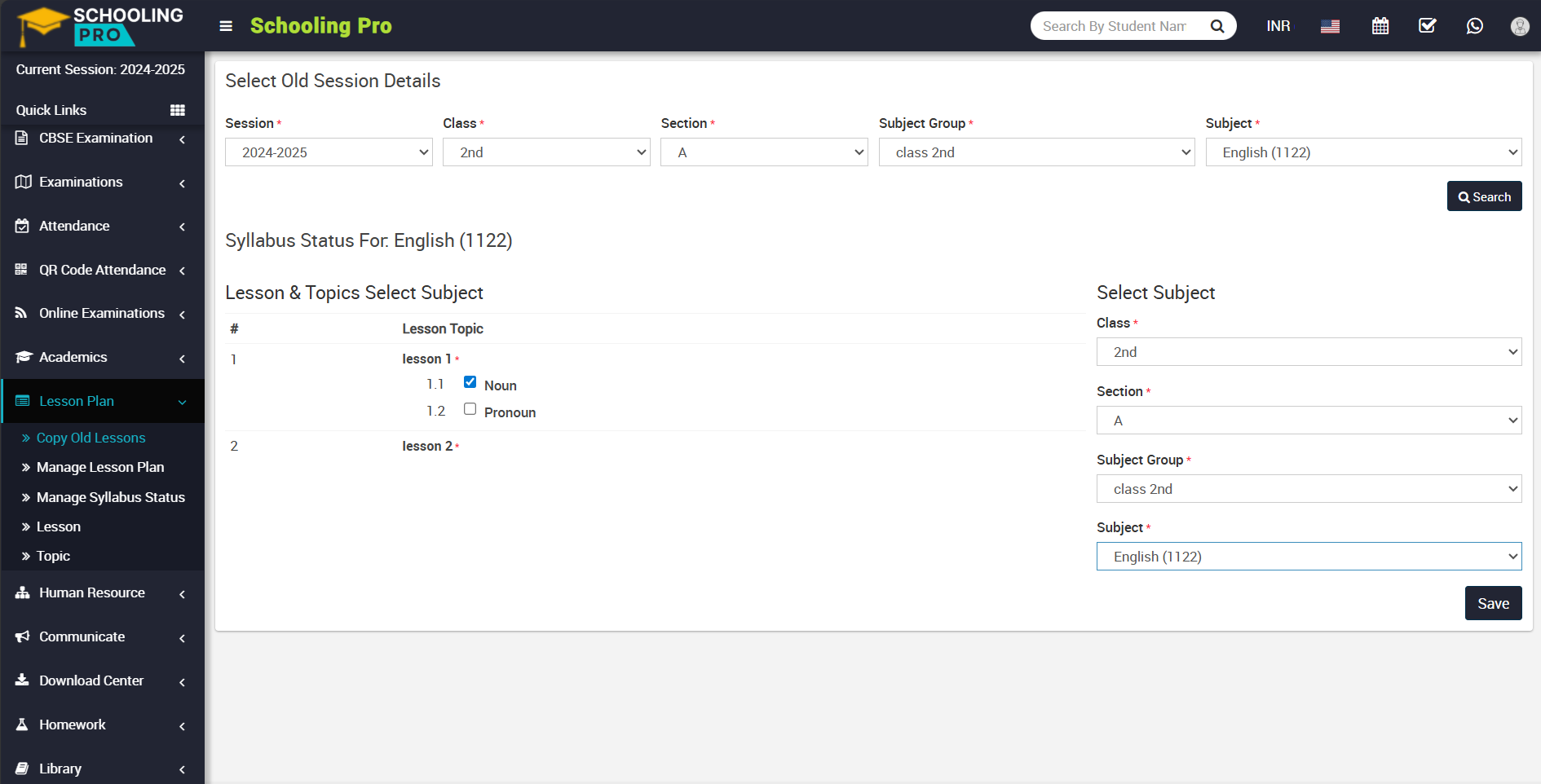Collapse the Lesson Plan menu chevron
1541x784 pixels.
pos(182,402)
